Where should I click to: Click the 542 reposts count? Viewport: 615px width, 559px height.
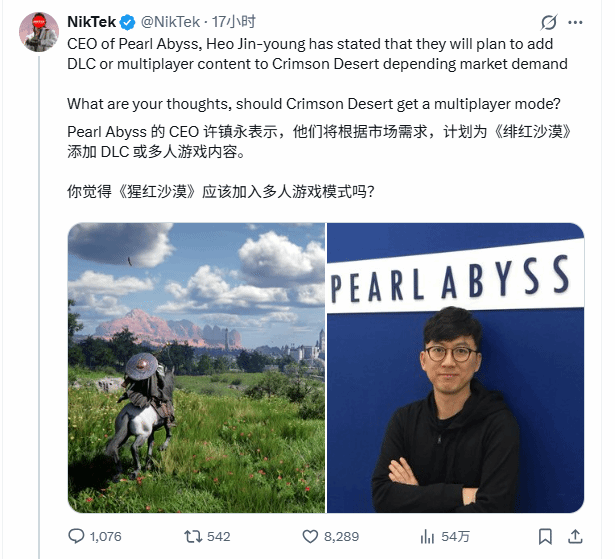tap(218, 536)
